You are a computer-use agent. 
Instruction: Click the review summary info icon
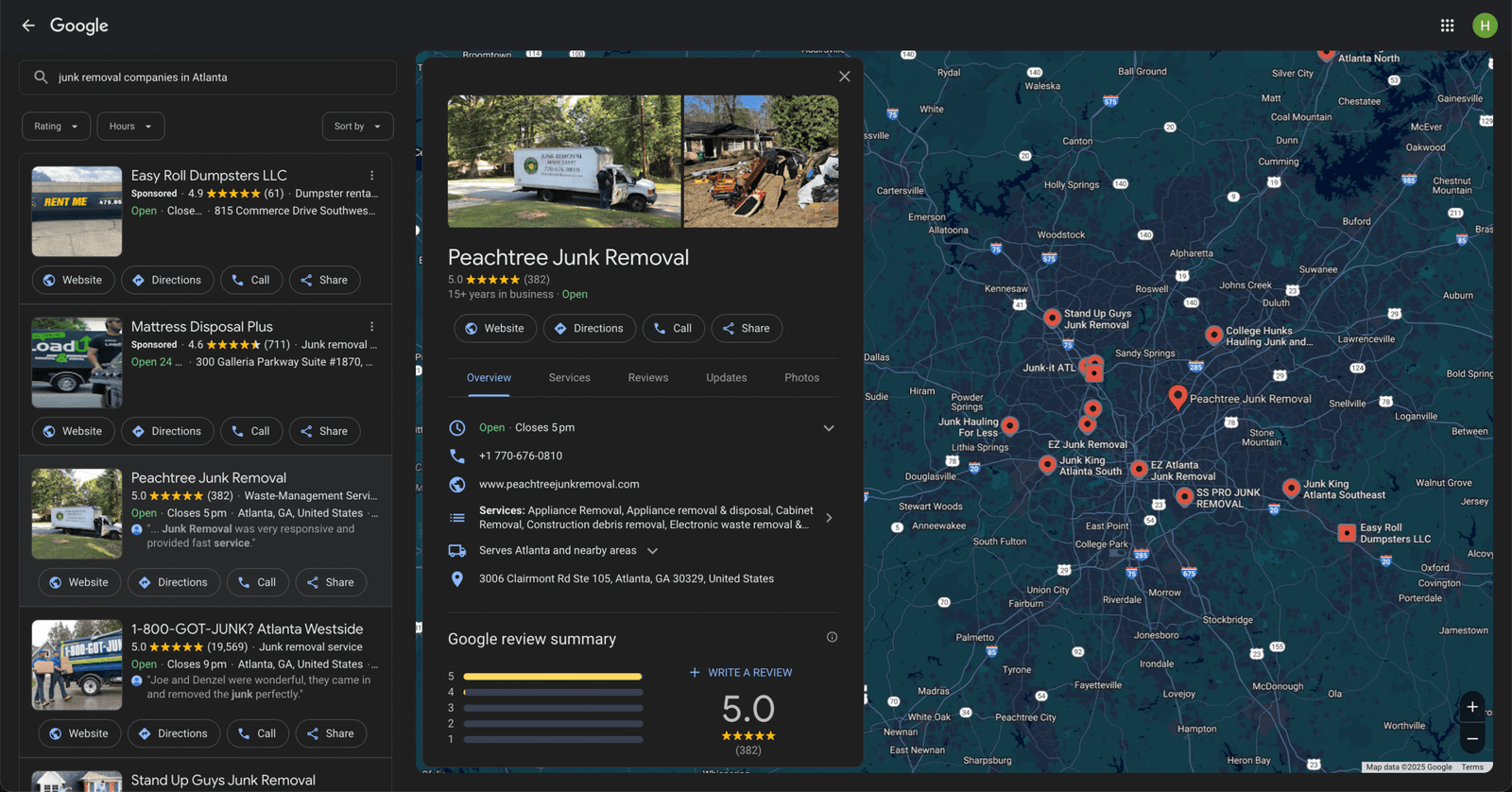832,637
